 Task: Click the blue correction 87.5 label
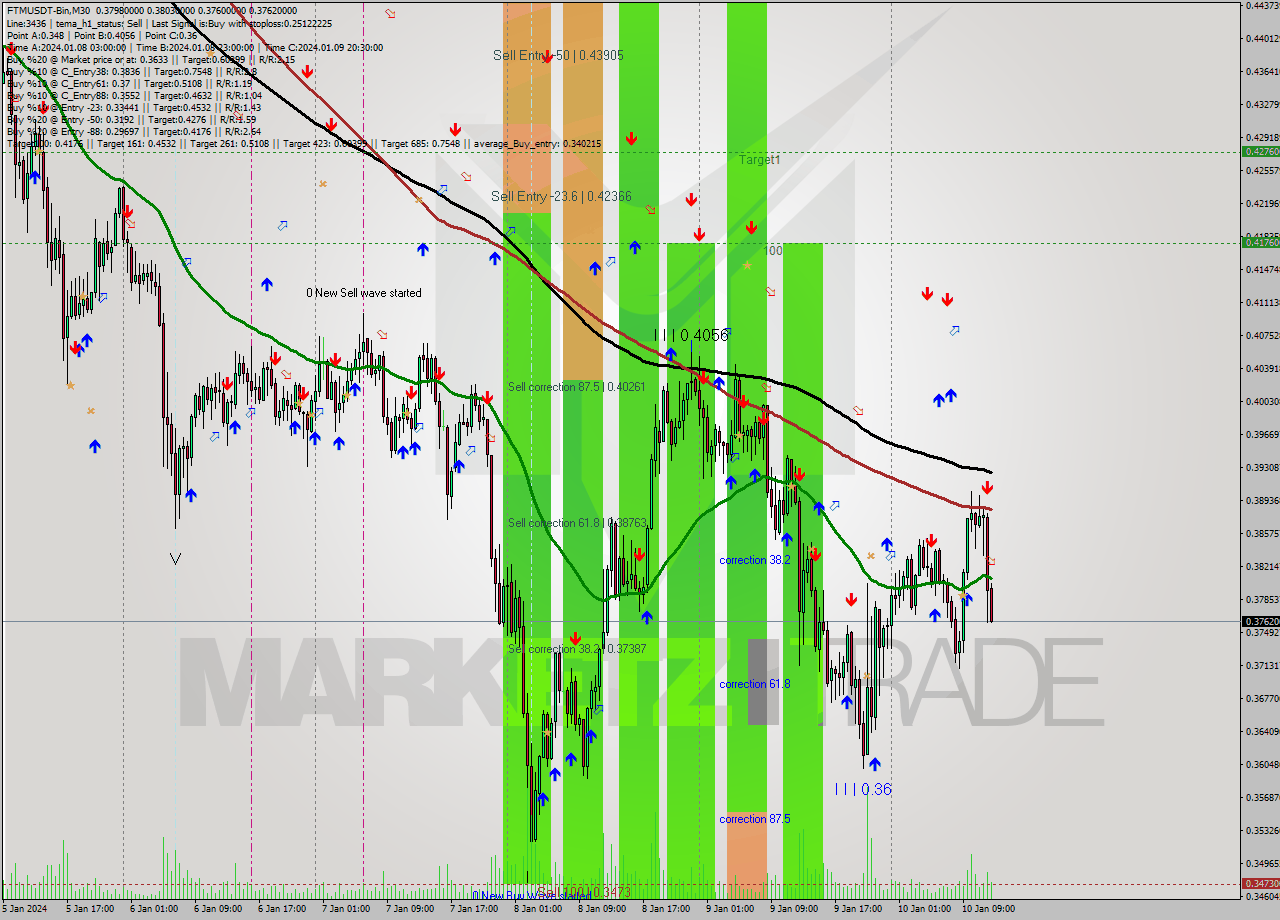tap(755, 818)
